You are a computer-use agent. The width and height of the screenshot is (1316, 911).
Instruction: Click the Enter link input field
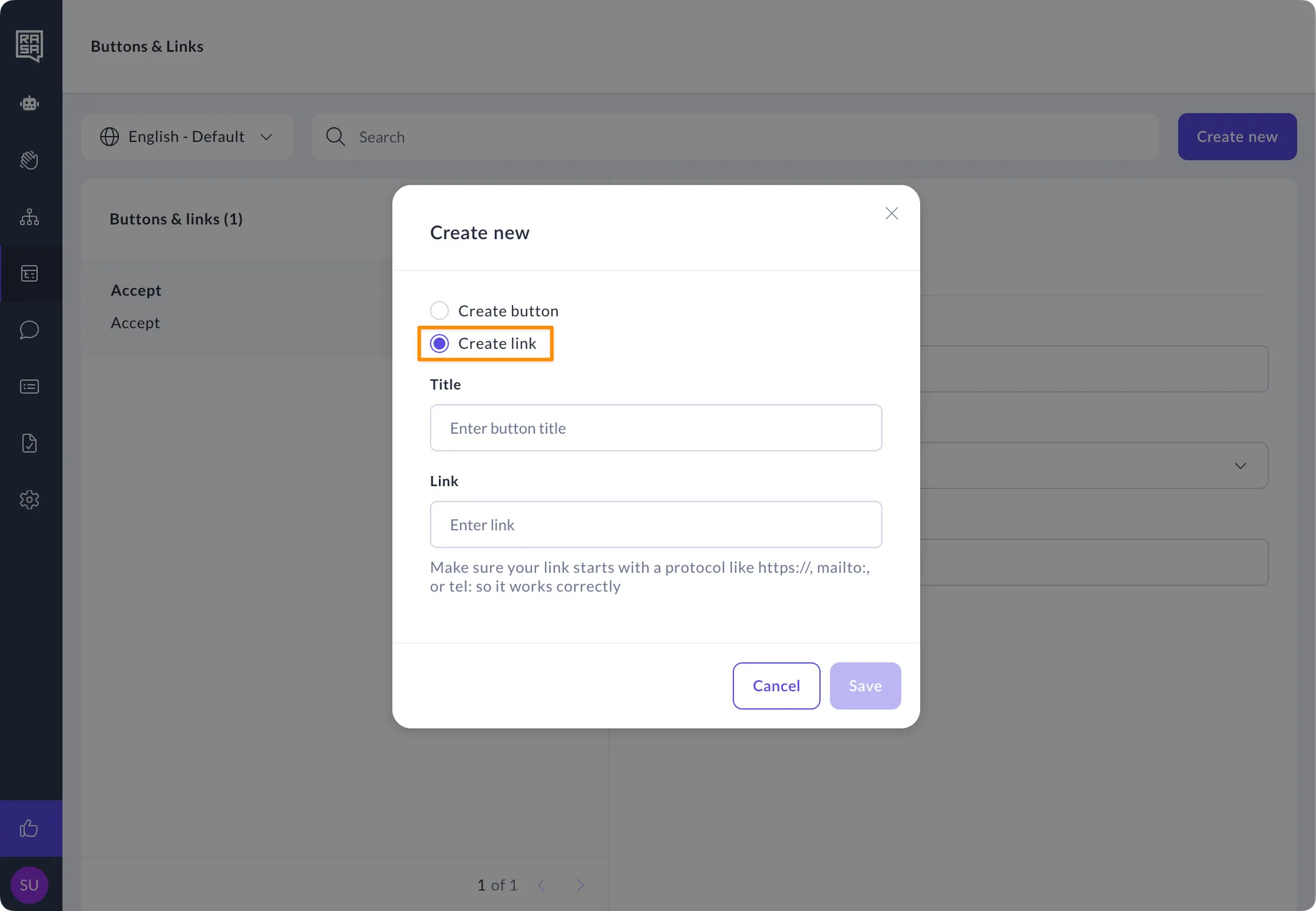pos(655,524)
